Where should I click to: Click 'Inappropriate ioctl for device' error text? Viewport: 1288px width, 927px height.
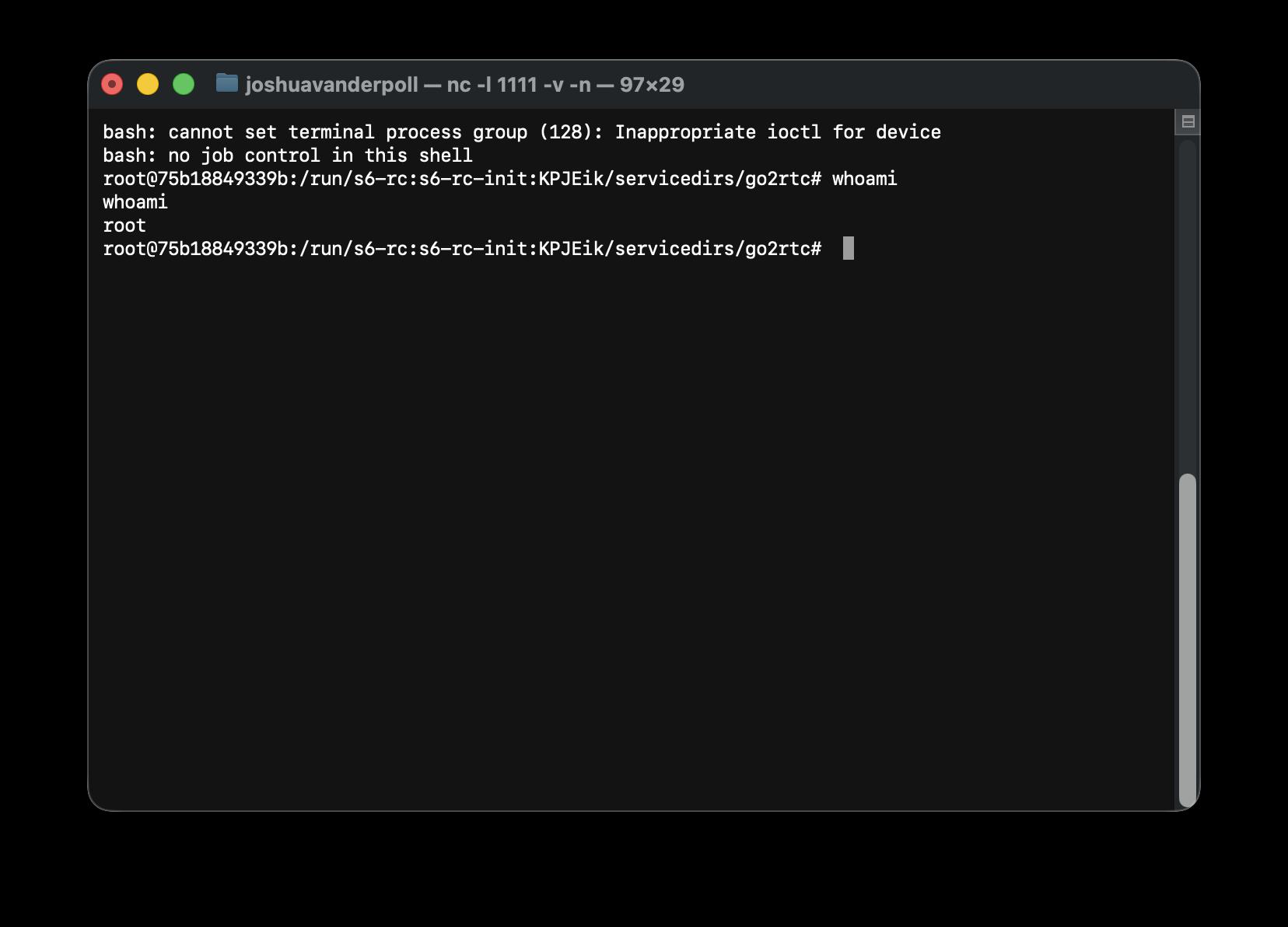778,132
